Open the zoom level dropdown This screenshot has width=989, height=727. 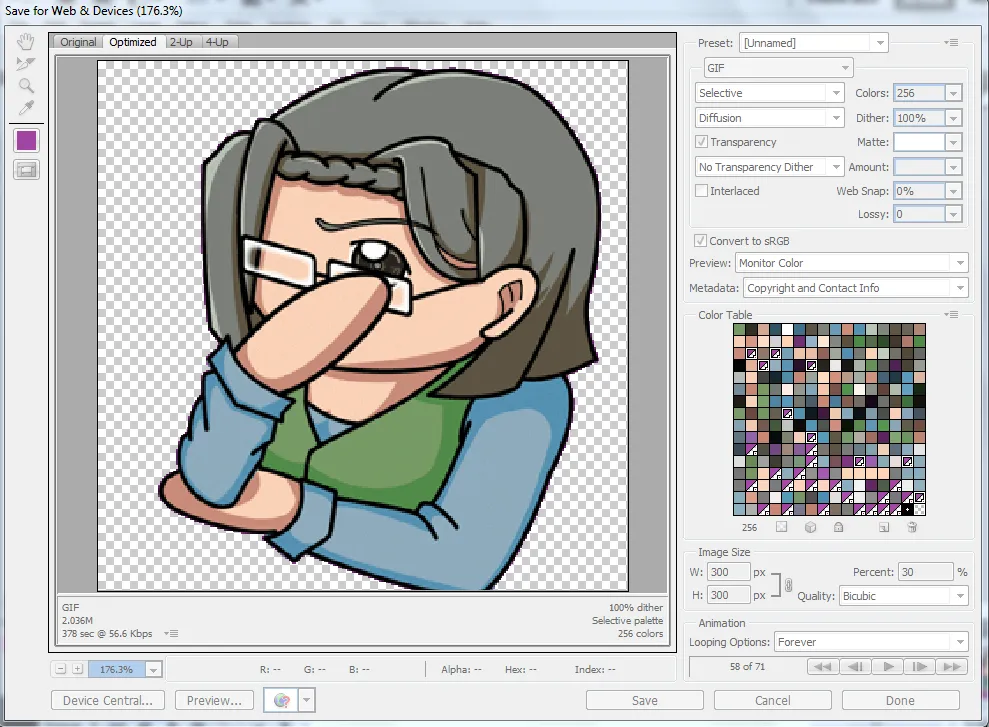153,670
